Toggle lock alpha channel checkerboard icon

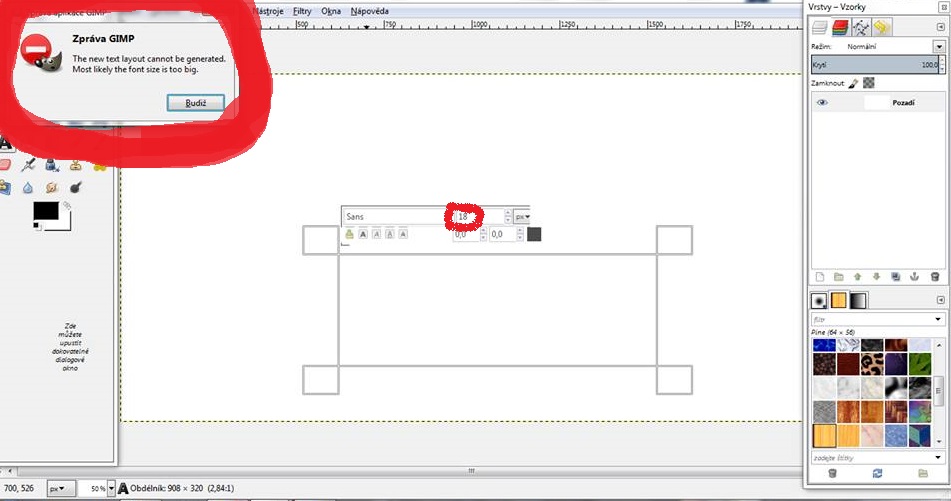pos(869,83)
